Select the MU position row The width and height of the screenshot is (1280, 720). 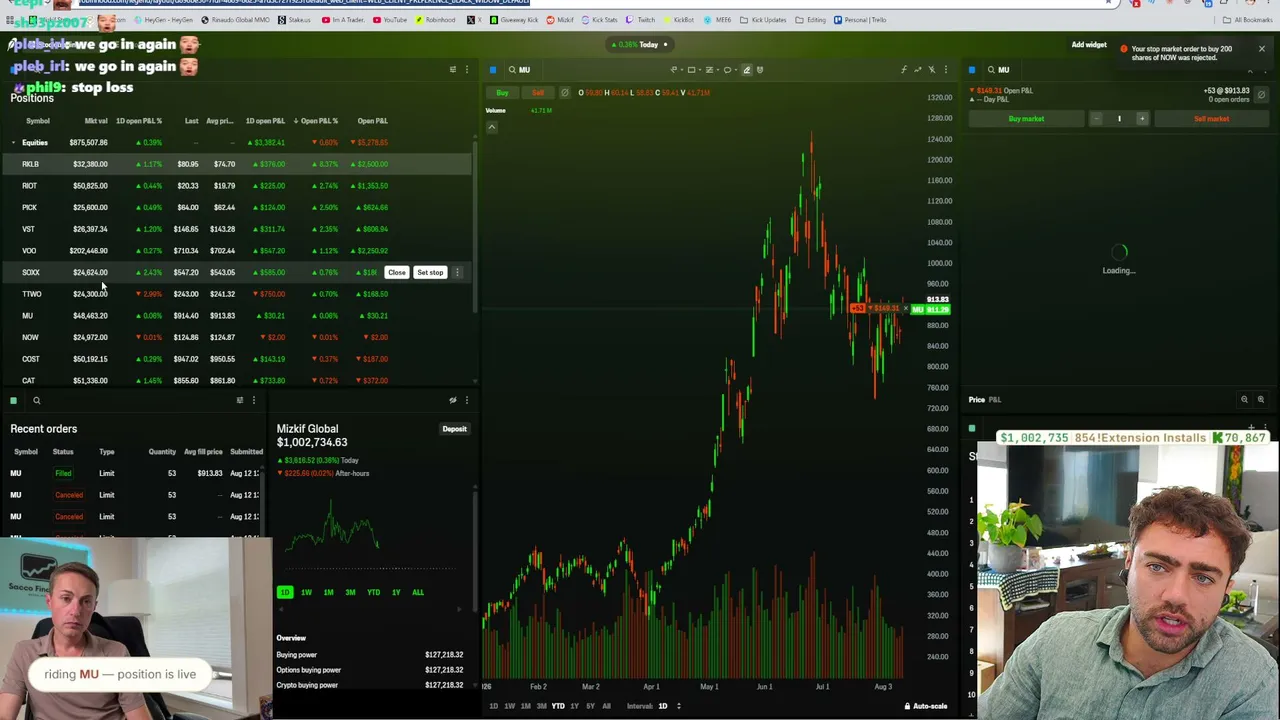click(238, 316)
